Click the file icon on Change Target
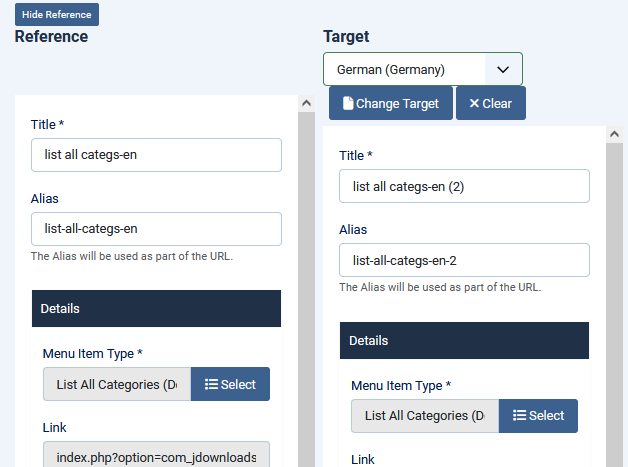Image resolution: width=628 pixels, height=467 pixels. (x=348, y=103)
